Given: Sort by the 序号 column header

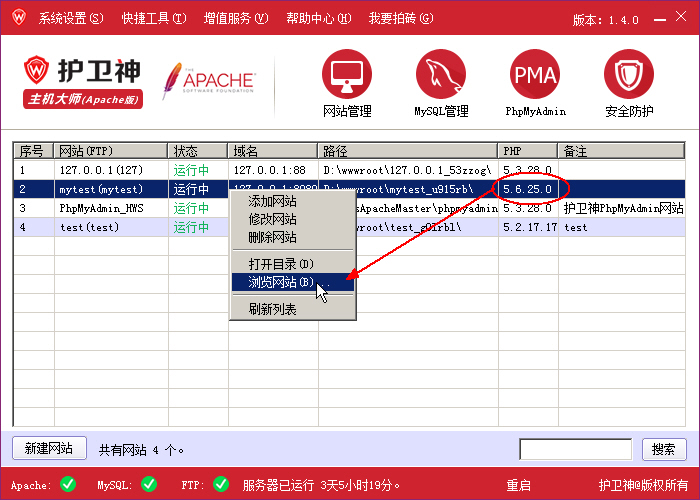Looking at the screenshot, I should click(33, 151).
